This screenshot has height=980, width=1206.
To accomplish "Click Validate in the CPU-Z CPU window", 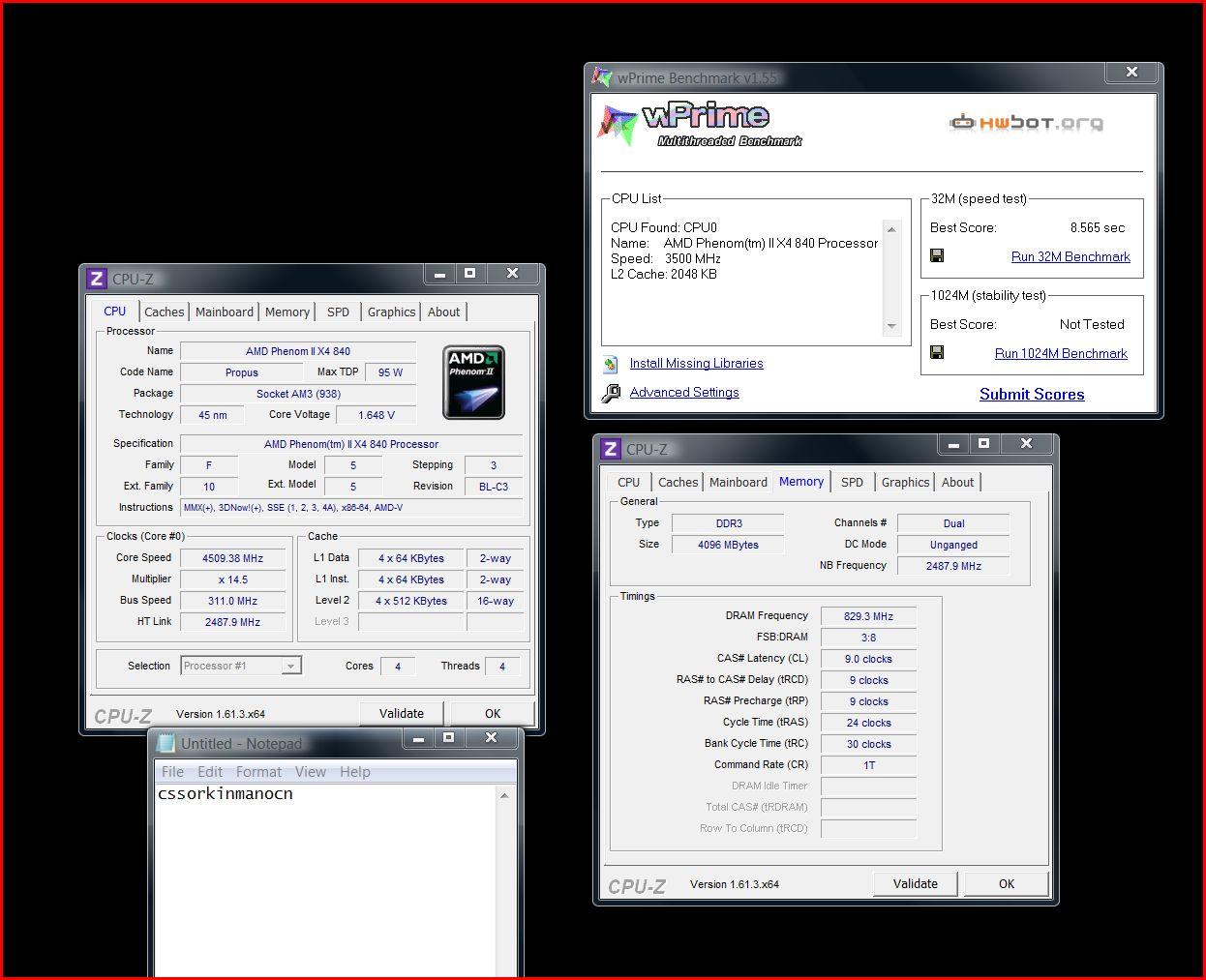I will (x=402, y=714).
